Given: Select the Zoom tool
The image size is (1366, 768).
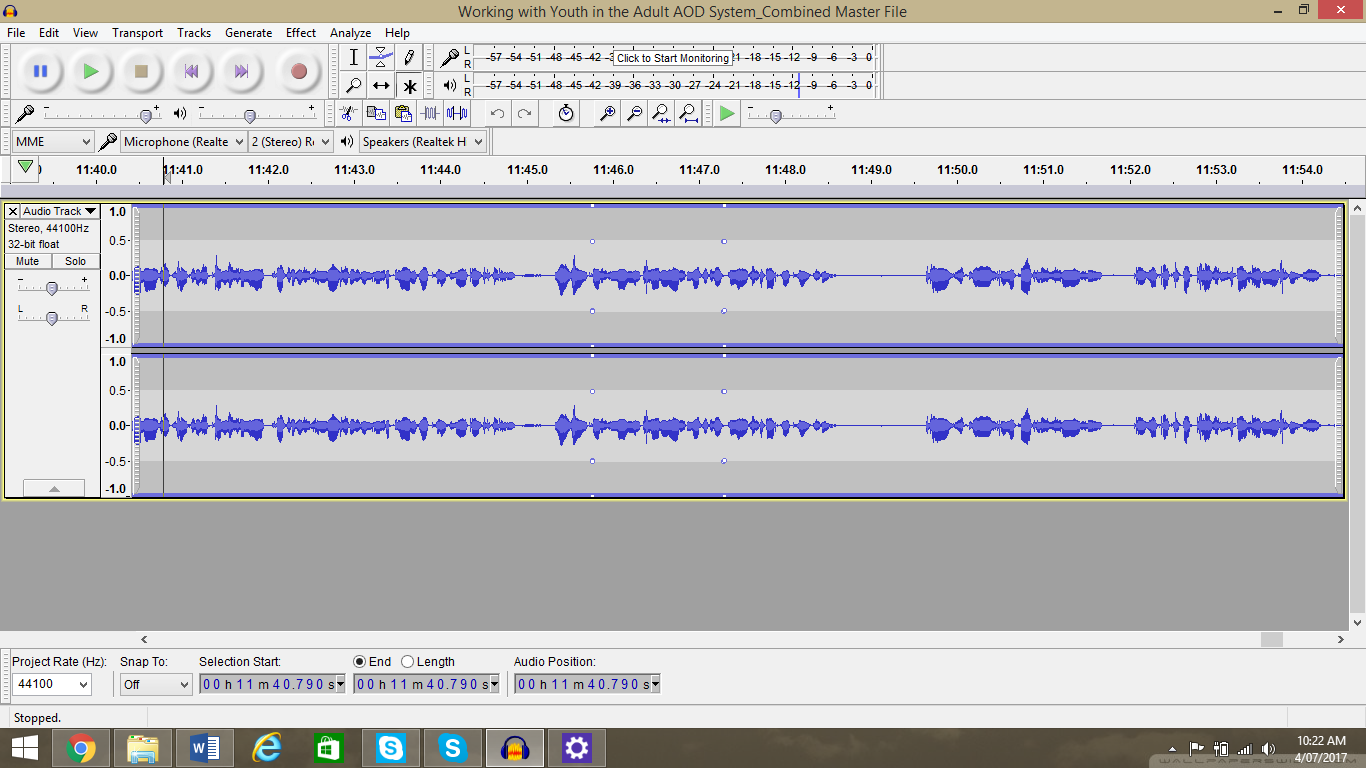Looking at the screenshot, I should point(353,85).
